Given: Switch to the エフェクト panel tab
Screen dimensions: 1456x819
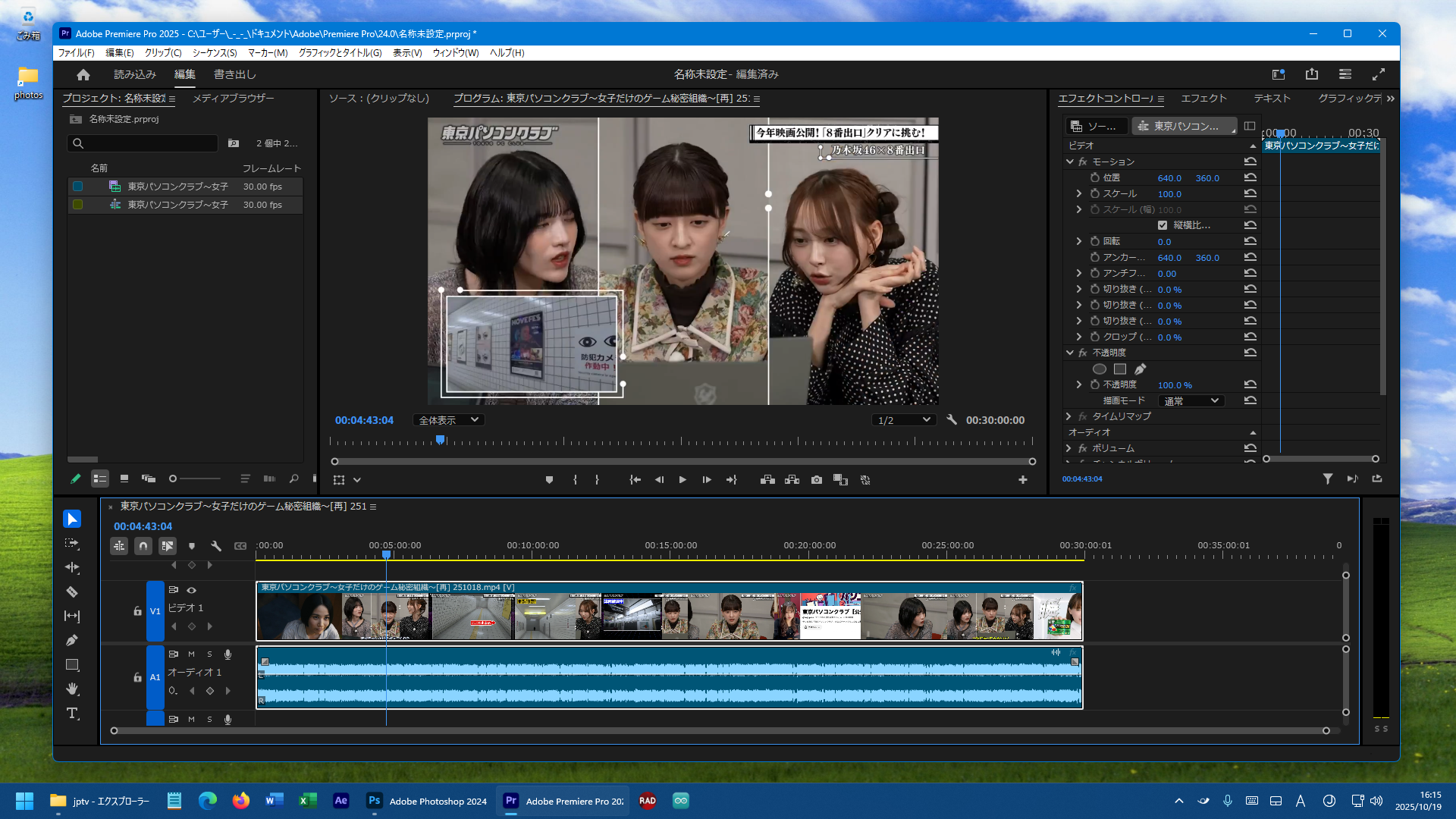Looking at the screenshot, I should click(1203, 99).
